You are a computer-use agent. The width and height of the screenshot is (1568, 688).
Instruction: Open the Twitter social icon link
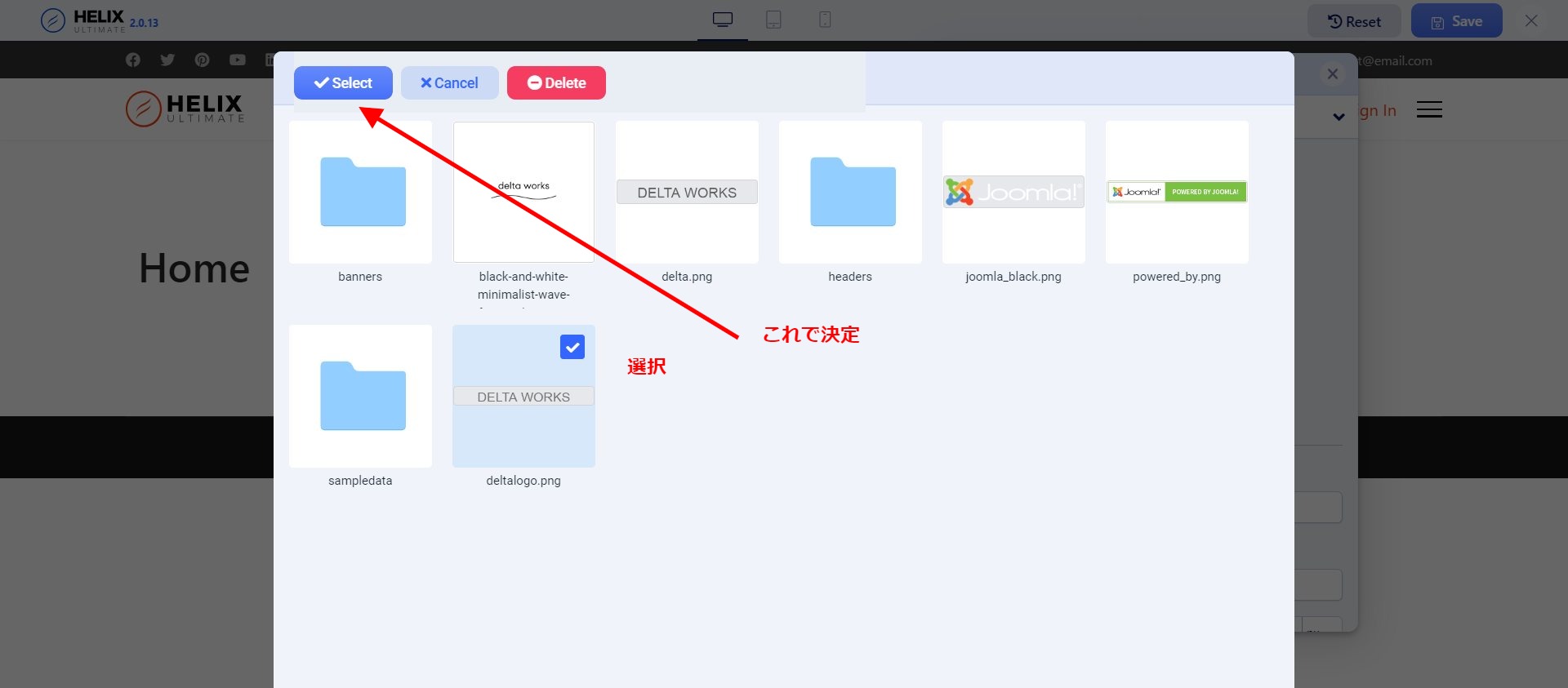(167, 60)
